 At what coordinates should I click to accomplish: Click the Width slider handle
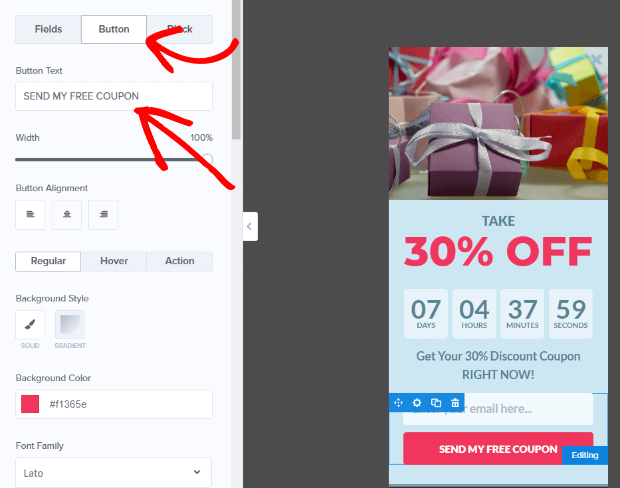point(208,159)
